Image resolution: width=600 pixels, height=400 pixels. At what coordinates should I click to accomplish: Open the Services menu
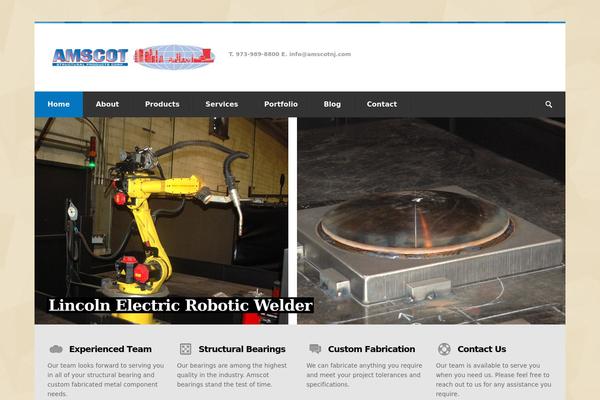tap(222, 104)
